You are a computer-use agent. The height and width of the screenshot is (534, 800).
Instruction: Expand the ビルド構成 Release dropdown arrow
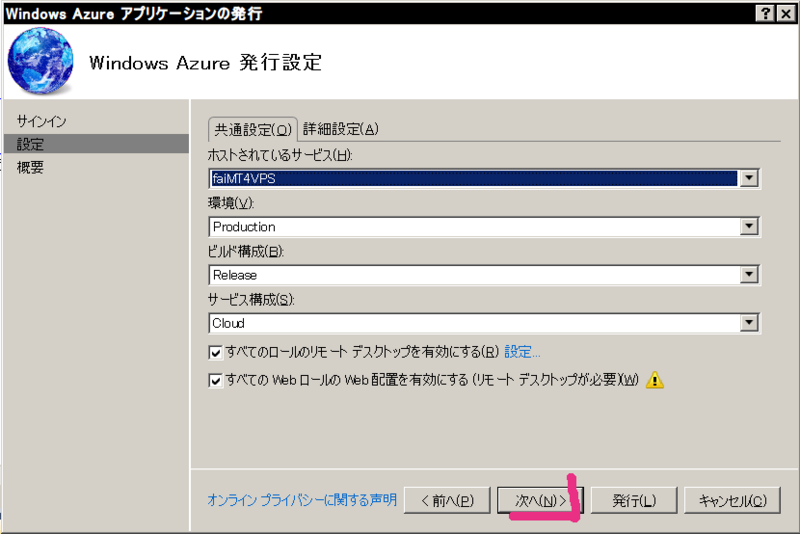pos(748,274)
